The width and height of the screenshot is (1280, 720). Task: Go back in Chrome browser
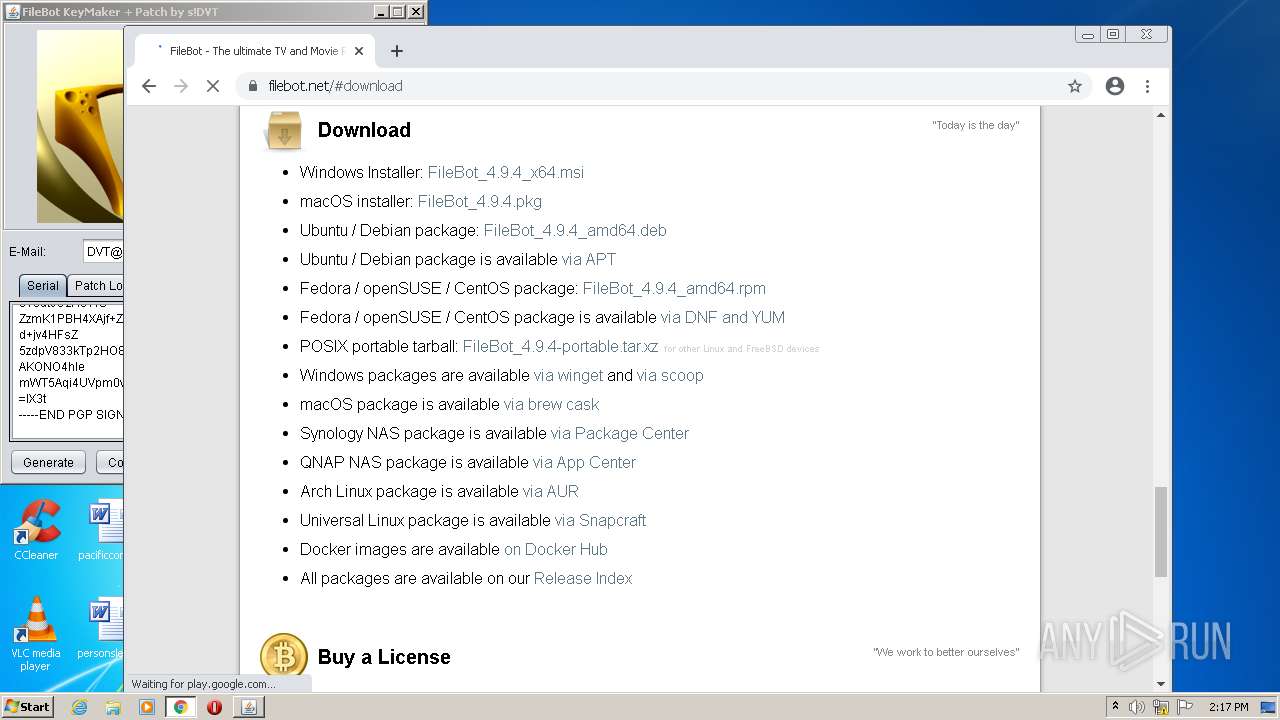(149, 86)
